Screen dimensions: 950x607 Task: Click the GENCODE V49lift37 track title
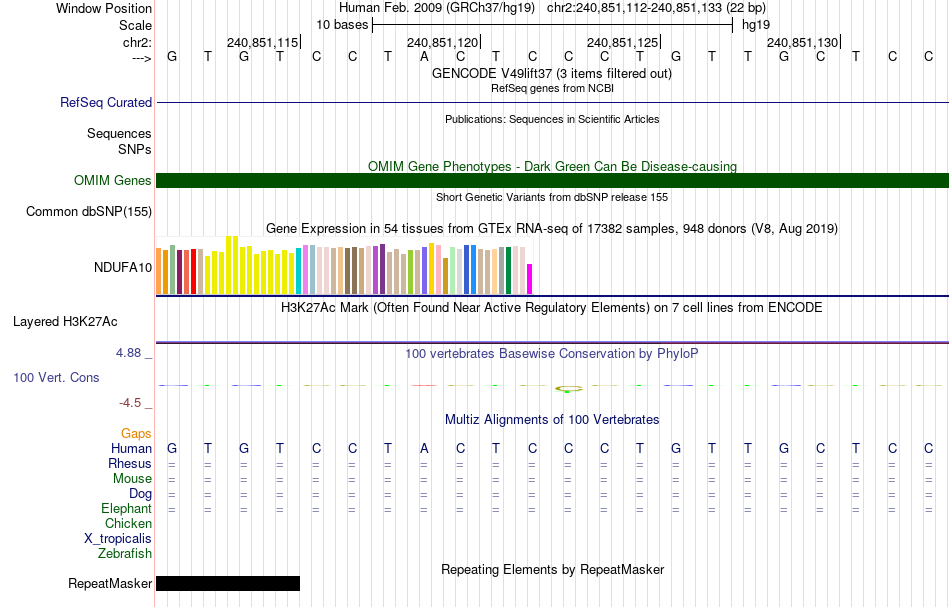point(551,73)
